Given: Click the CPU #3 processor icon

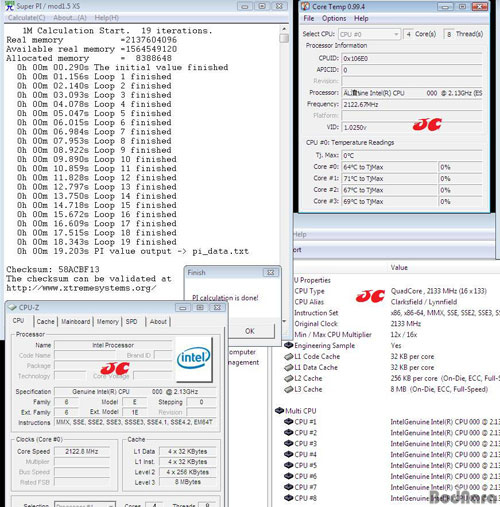Looking at the screenshot, I should coord(288,443).
